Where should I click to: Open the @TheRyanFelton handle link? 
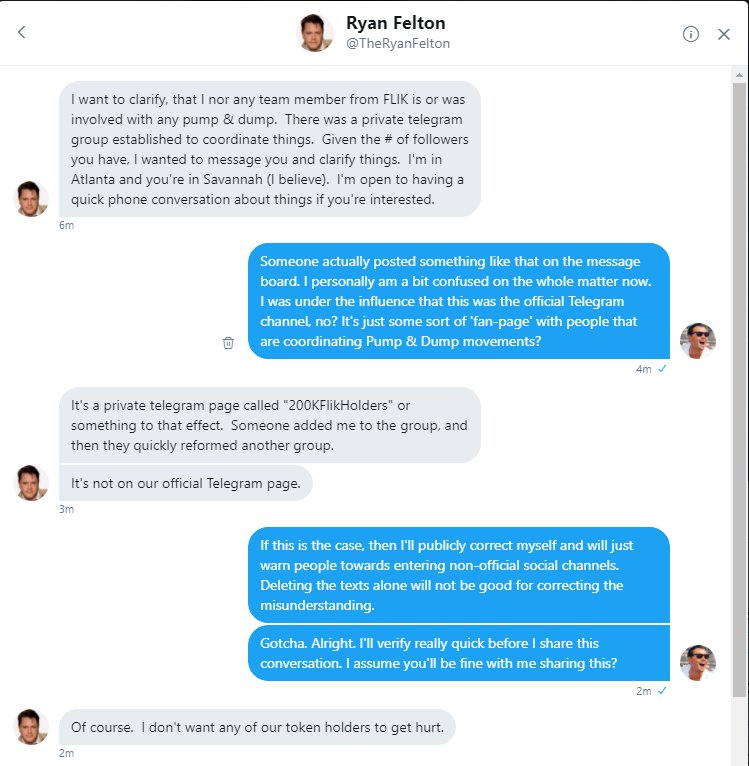pyautogui.click(x=398, y=43)
